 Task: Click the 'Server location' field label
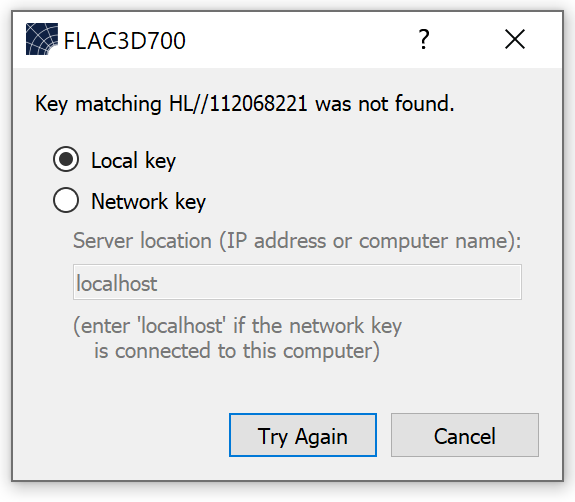pyautogui.click(x=297, y=241)
